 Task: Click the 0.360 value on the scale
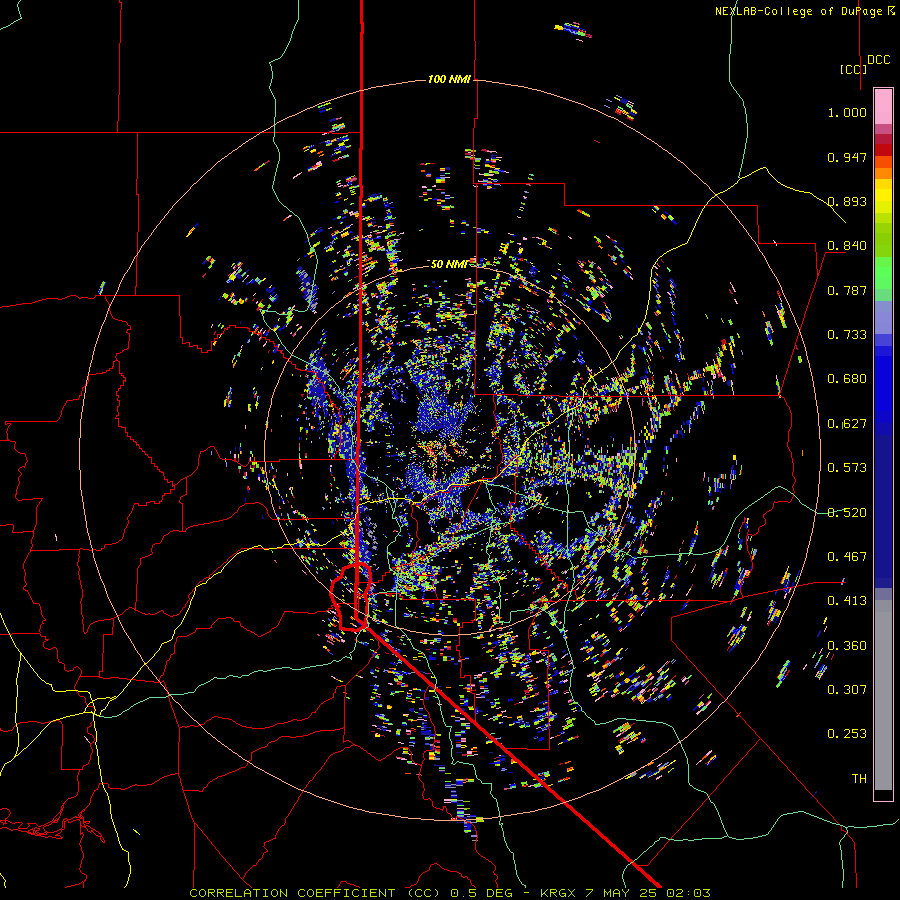pos(847,646)
